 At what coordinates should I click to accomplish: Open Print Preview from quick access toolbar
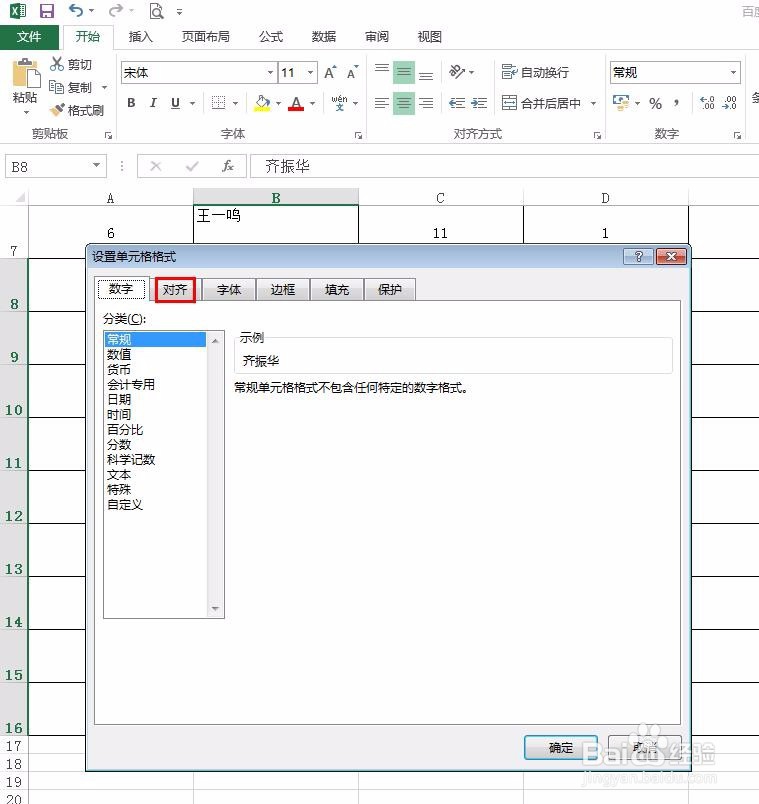156,11
